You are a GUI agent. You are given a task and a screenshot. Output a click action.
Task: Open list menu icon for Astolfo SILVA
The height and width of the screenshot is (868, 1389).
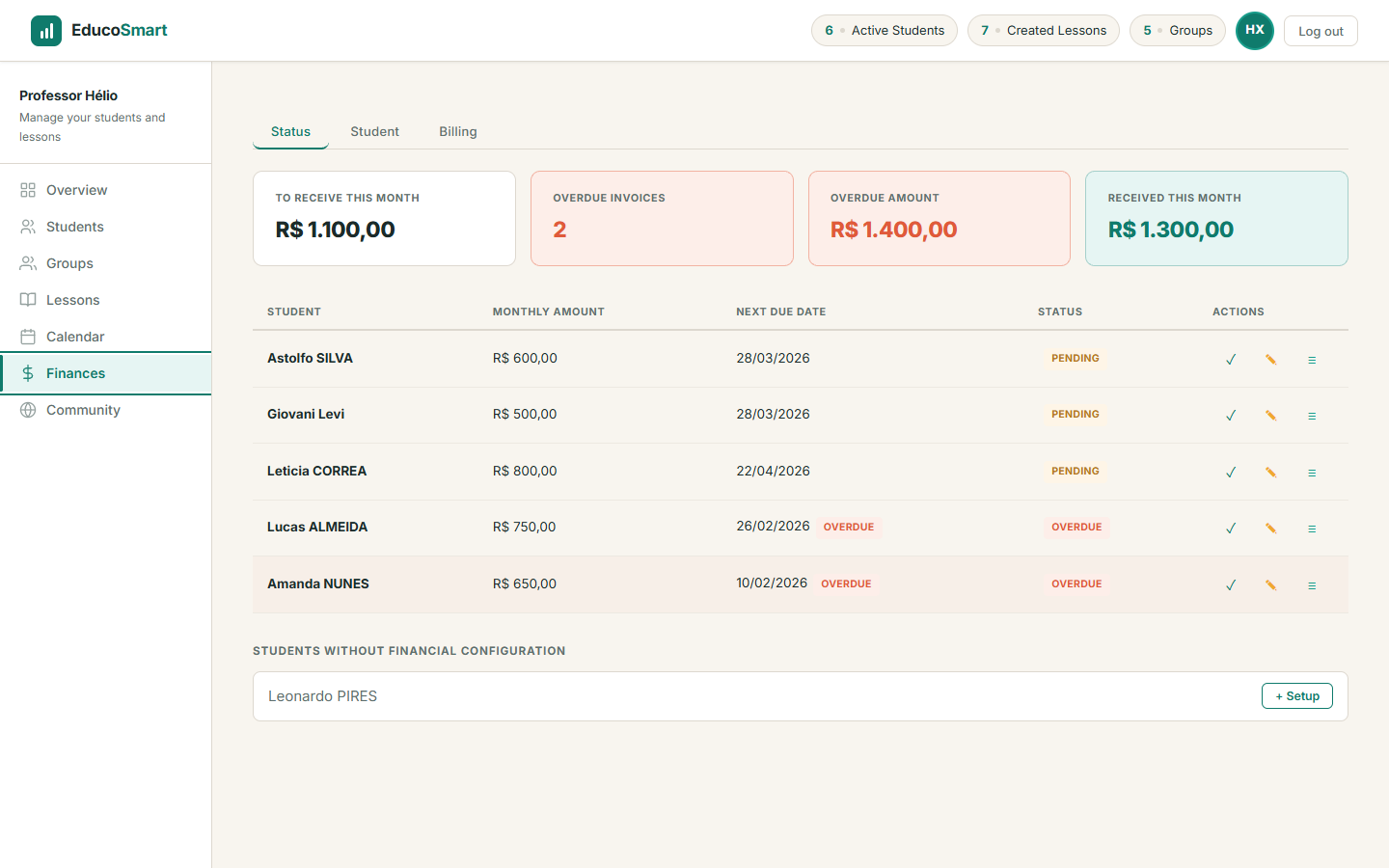pos(1312,360)
